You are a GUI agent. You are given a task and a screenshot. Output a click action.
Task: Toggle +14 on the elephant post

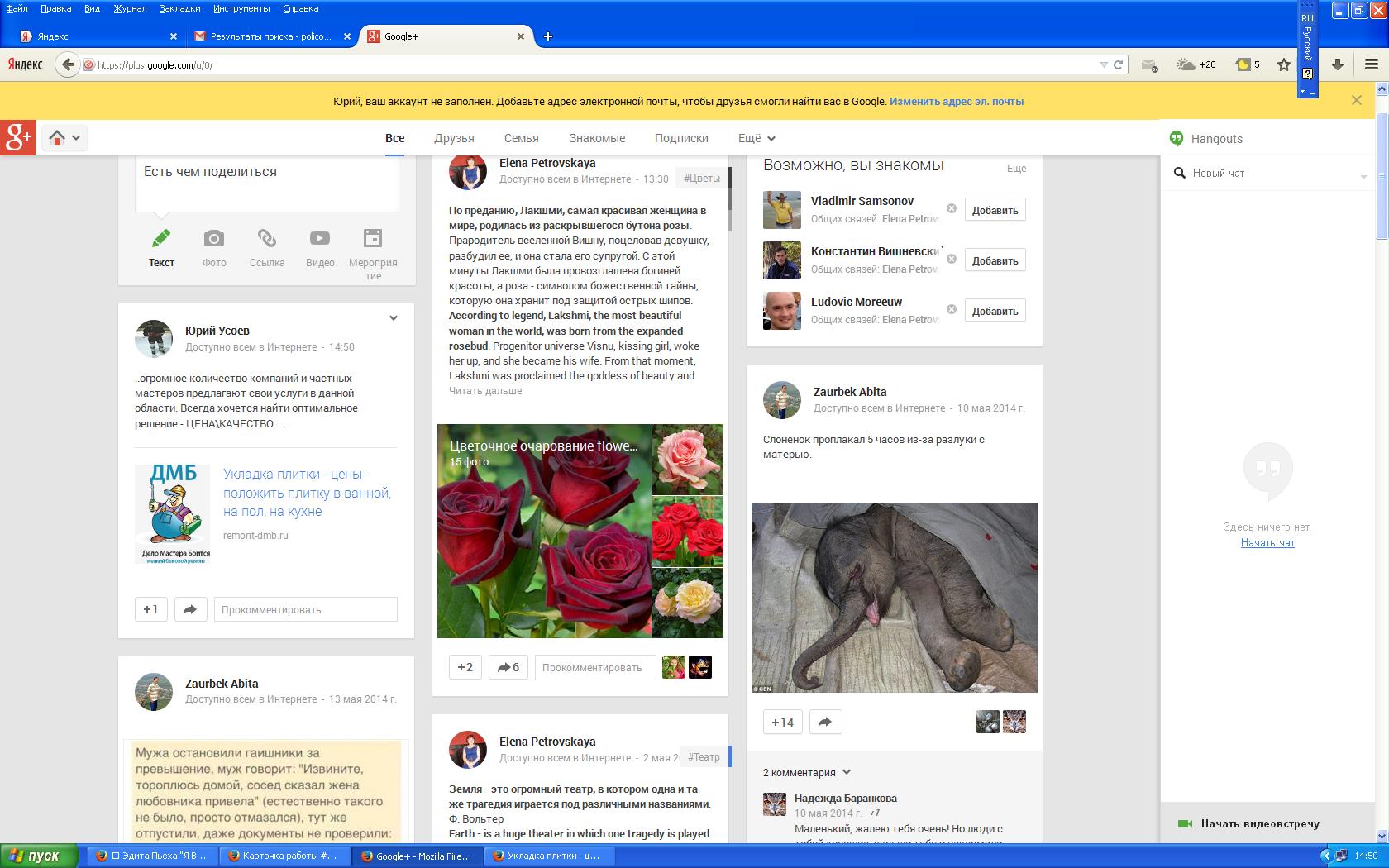point(782,722)
